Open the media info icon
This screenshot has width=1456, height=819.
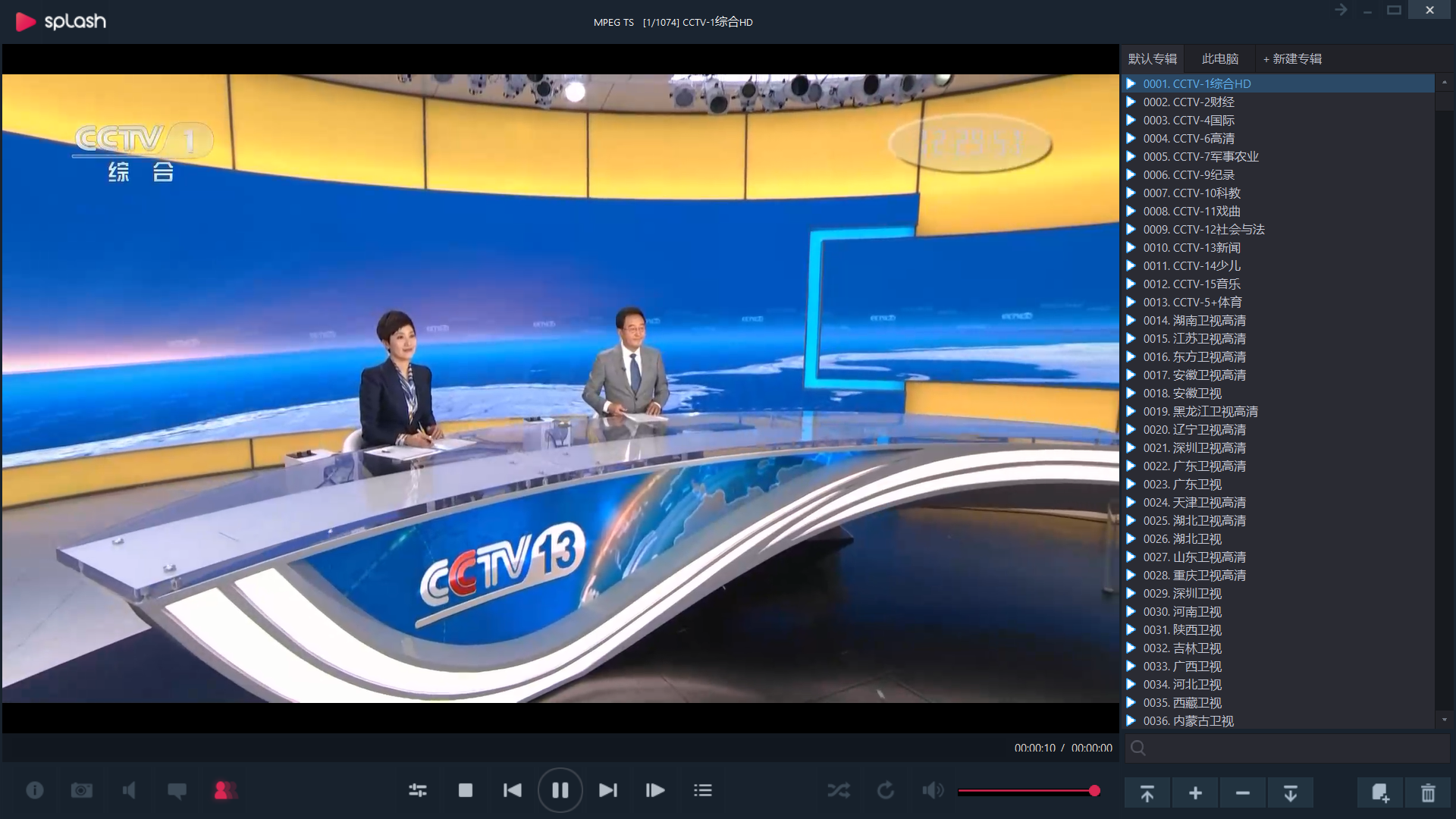coord(35,791)
